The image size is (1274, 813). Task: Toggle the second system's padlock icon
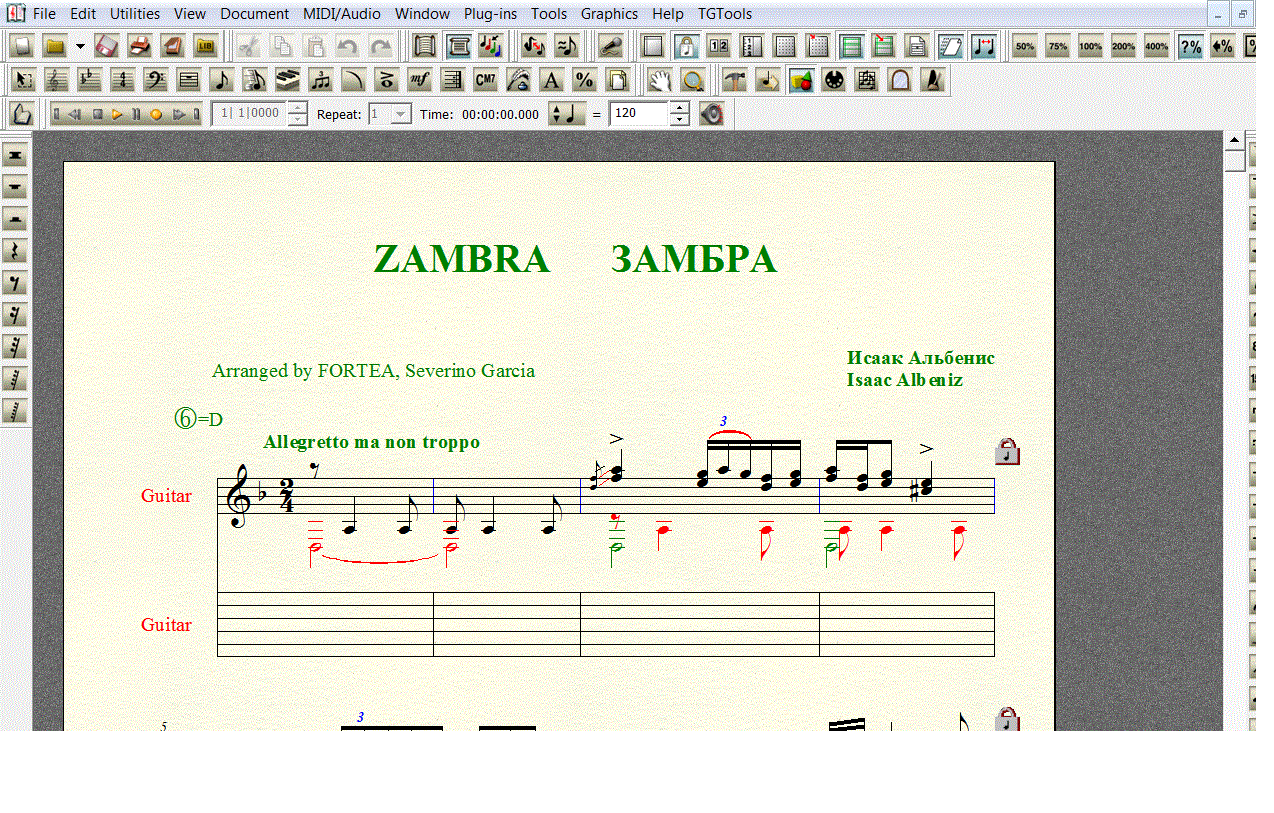pos(1007,719)
